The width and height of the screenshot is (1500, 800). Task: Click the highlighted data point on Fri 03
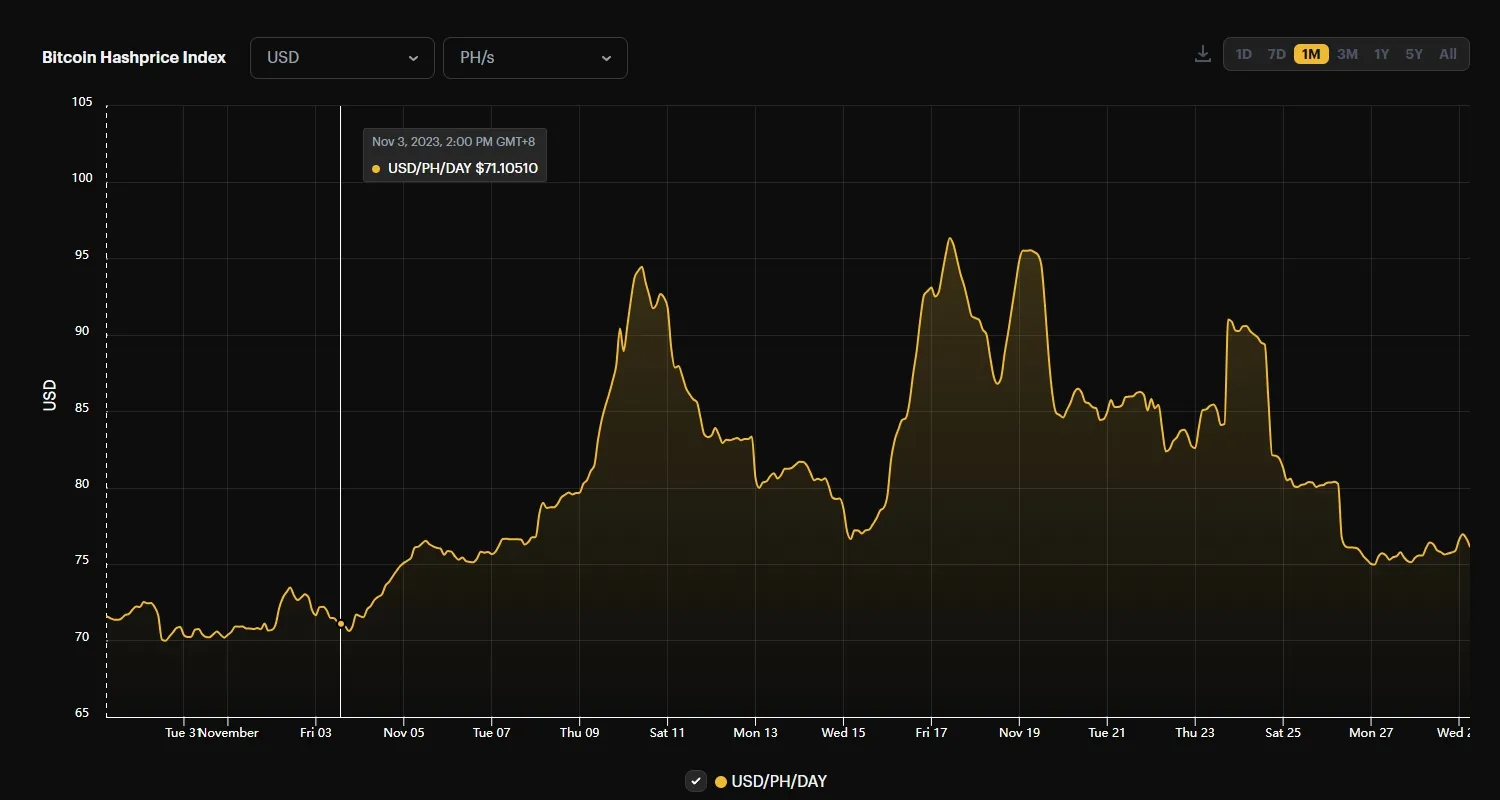coord(341,623)
